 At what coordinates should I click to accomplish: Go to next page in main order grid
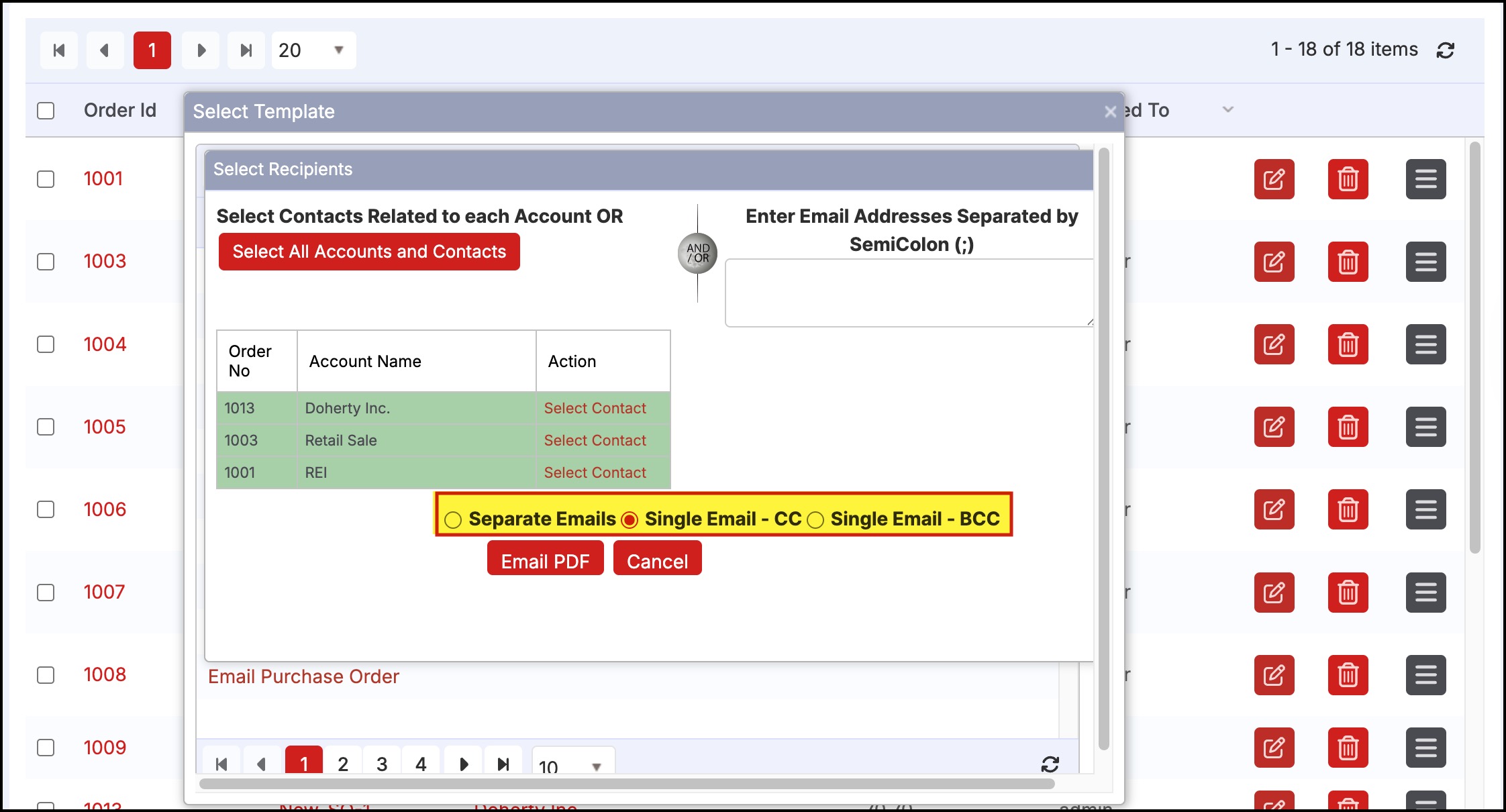click(201, 50)
